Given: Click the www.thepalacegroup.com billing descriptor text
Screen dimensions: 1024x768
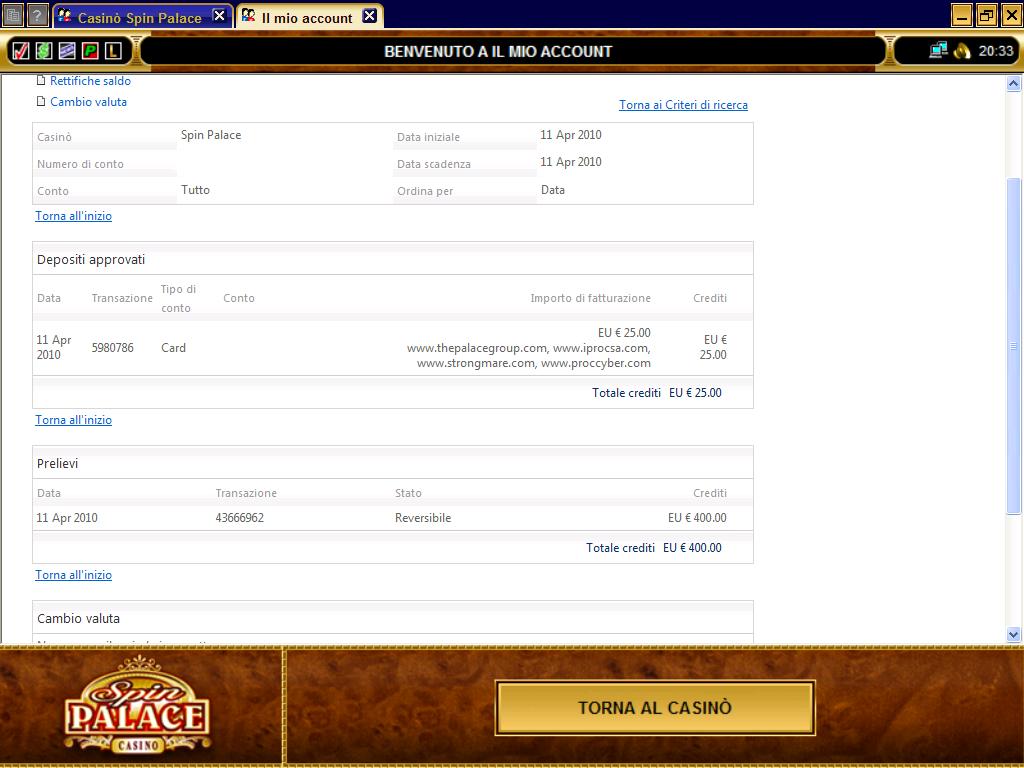Looking at the screenshot, I should (477, 348).
